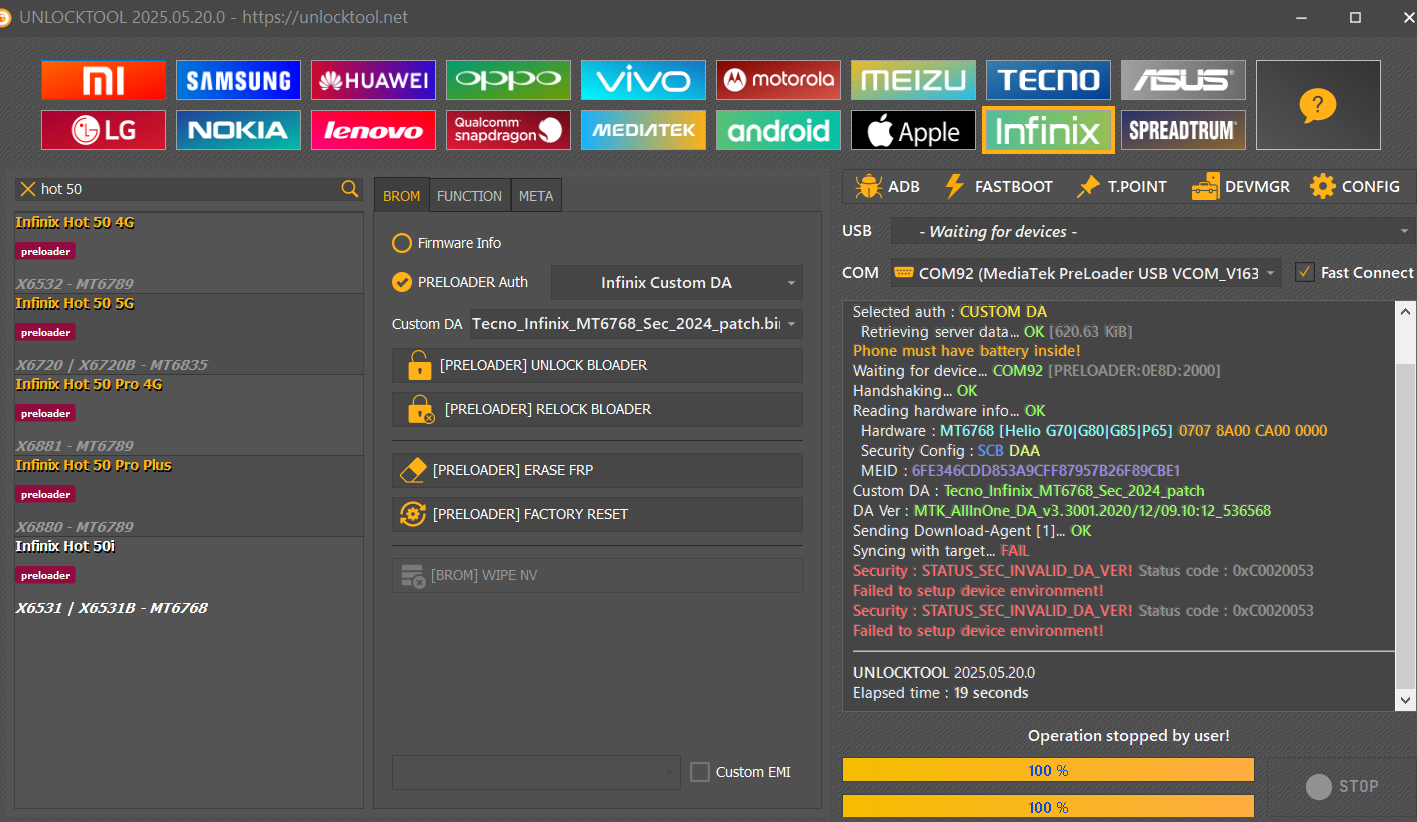
Task: Select the Nokia brand logo
Action: 238,130
